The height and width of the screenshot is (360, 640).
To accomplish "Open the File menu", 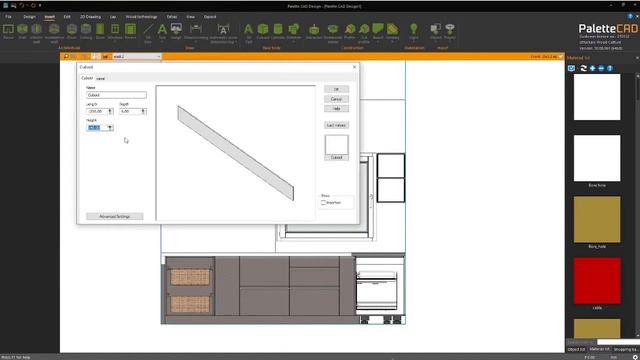I will [x=8, y=17].
